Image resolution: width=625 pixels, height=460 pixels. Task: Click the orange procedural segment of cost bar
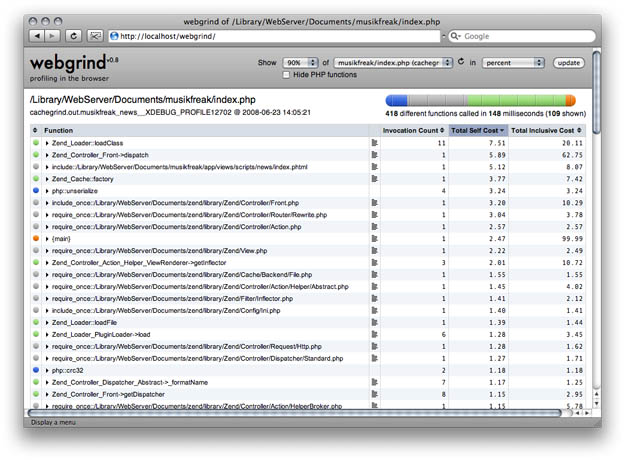570,100
